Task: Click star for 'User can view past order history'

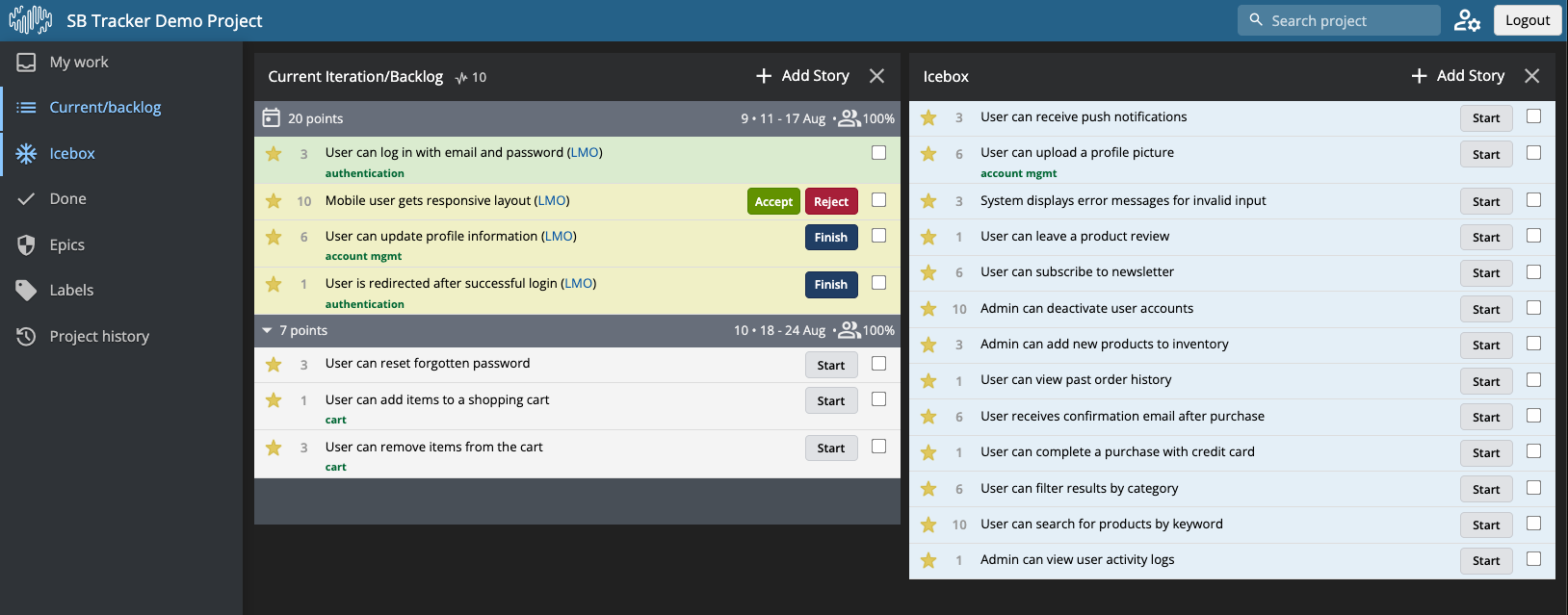Action: pyautogui.click(x=928, y=381)
